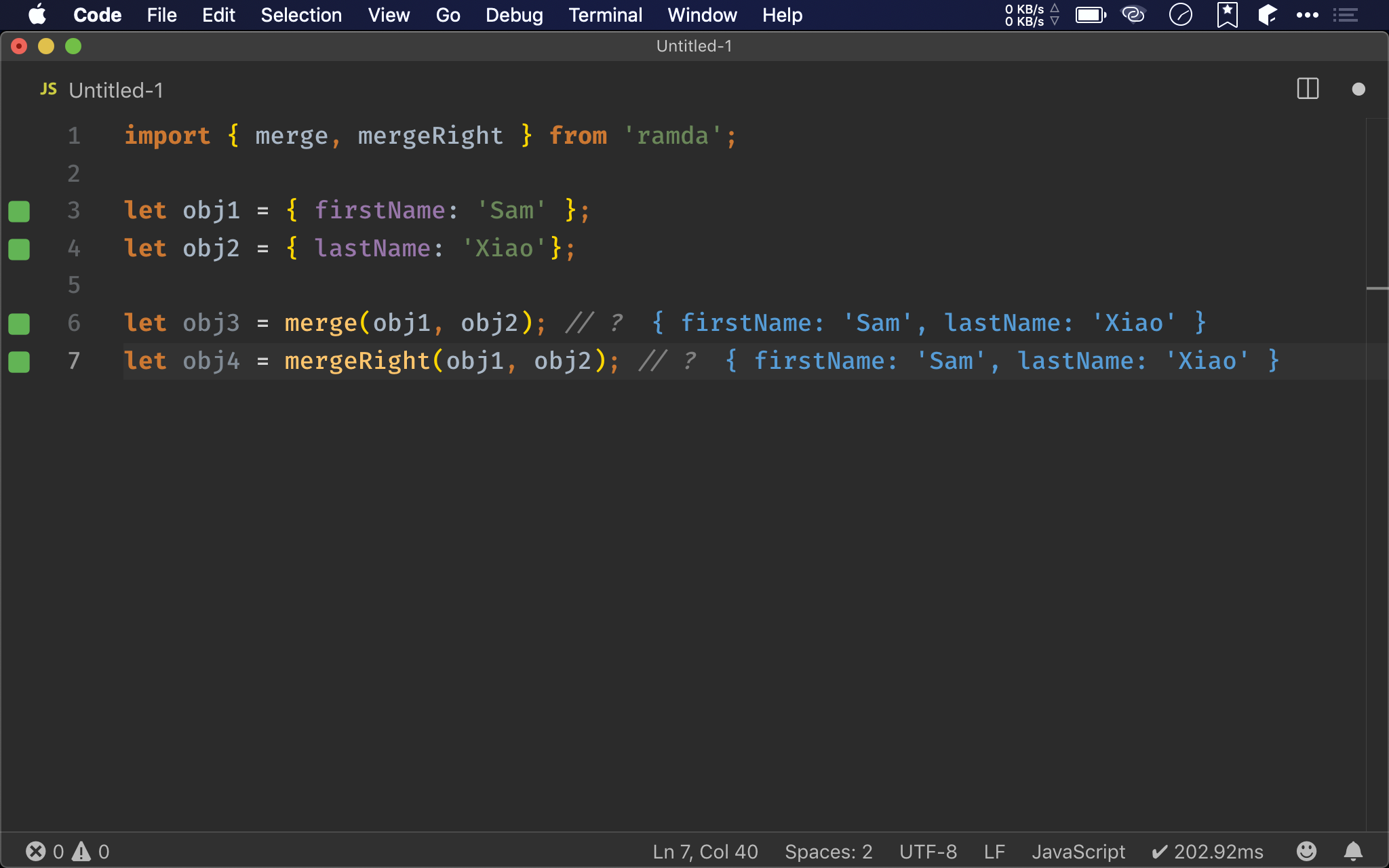1389x868 pixels.
Task: Open the Terminal menu
Action: (605, 15)
